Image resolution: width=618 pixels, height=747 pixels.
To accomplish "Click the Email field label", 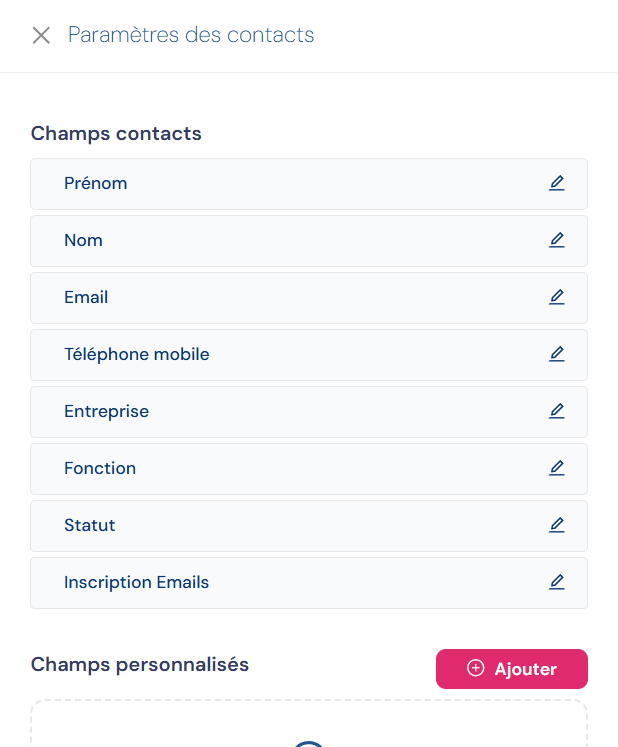I will pos(86,298).
